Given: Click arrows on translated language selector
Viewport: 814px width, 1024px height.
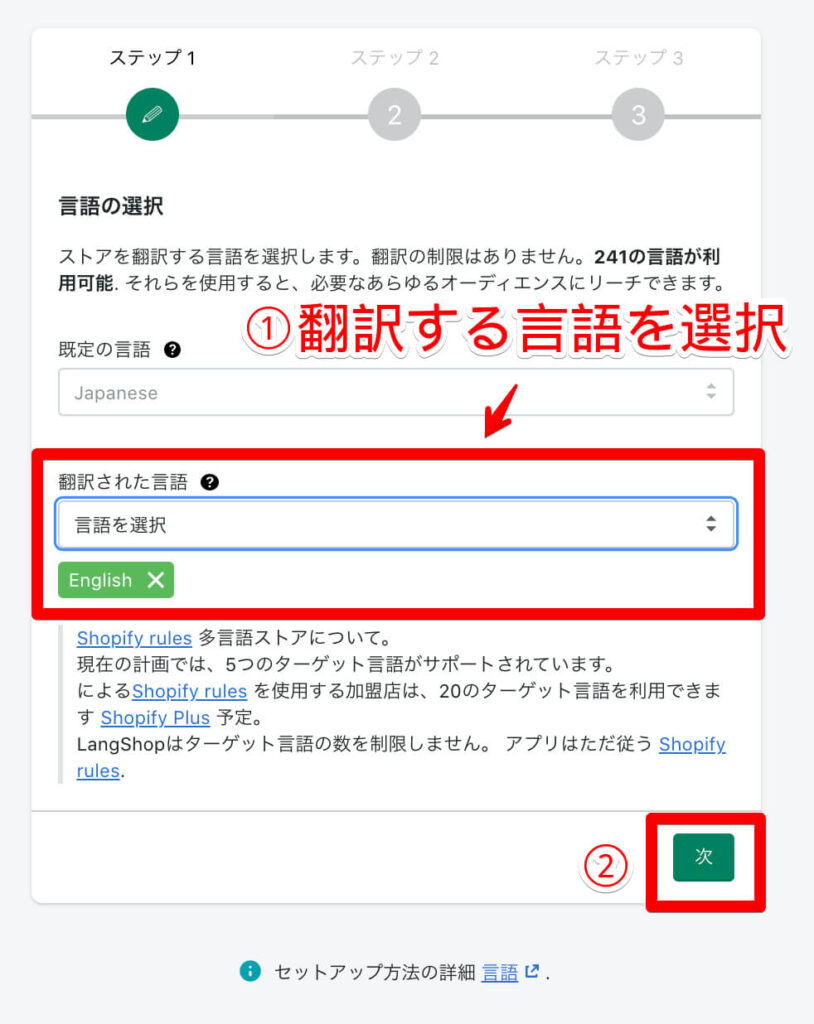Looking at the screenshot, I should click(x=711, y=524).
